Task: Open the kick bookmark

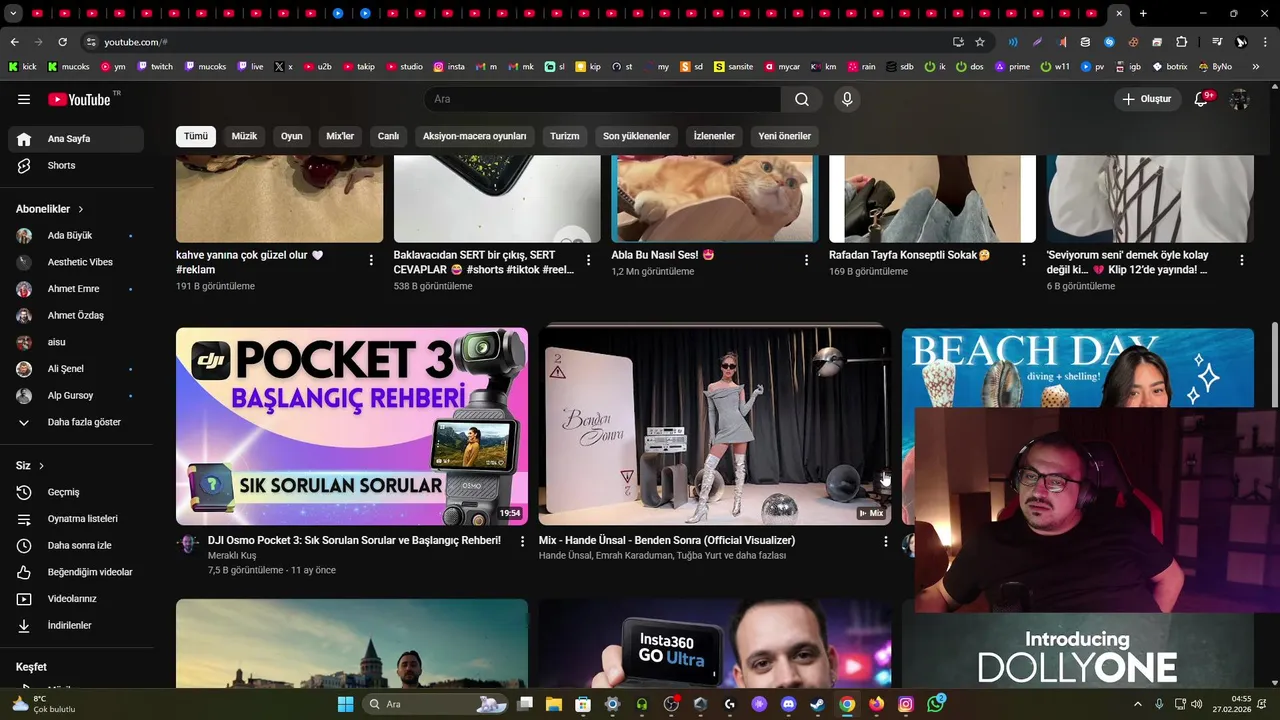Action: pyautogui.click(x=22, y=67)
